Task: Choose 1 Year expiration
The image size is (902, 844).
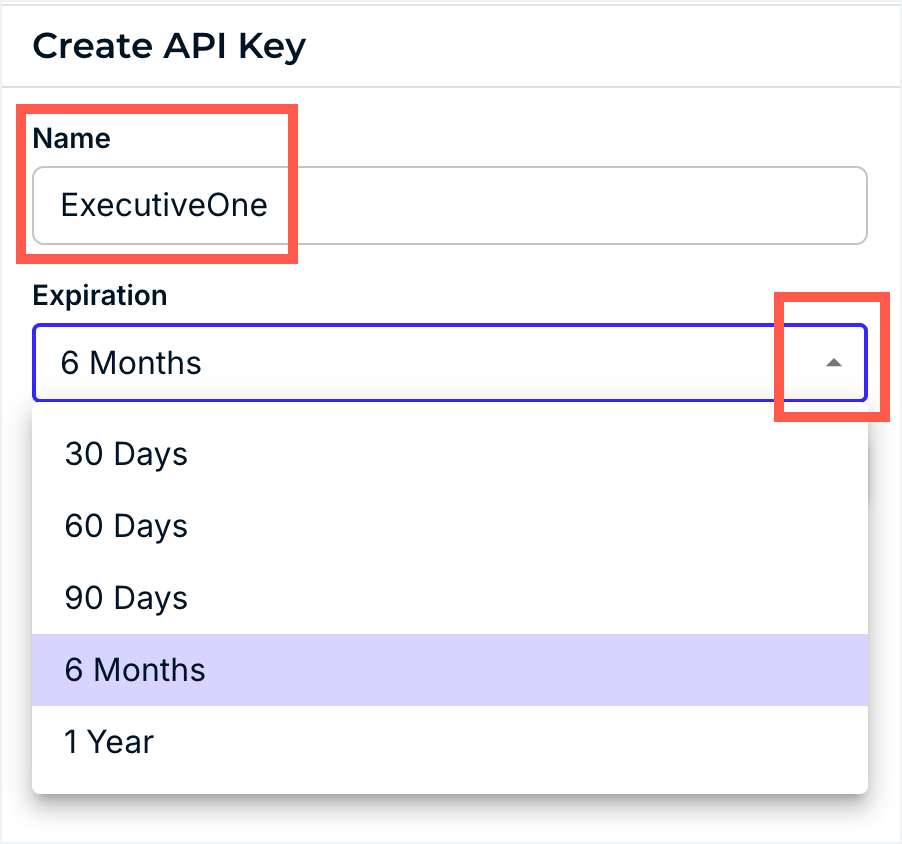Action: pos(109,742)
